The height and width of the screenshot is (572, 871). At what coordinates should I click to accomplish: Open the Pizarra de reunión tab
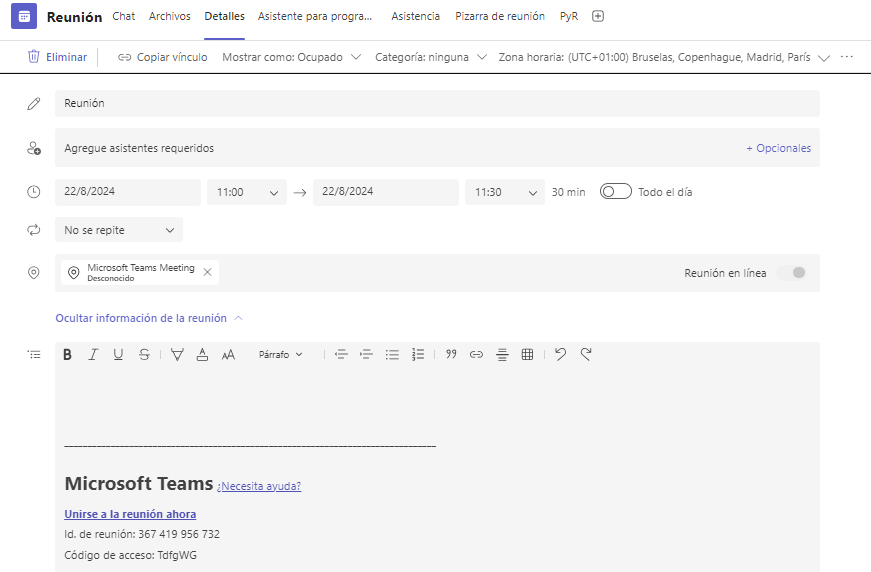[500, 16]
